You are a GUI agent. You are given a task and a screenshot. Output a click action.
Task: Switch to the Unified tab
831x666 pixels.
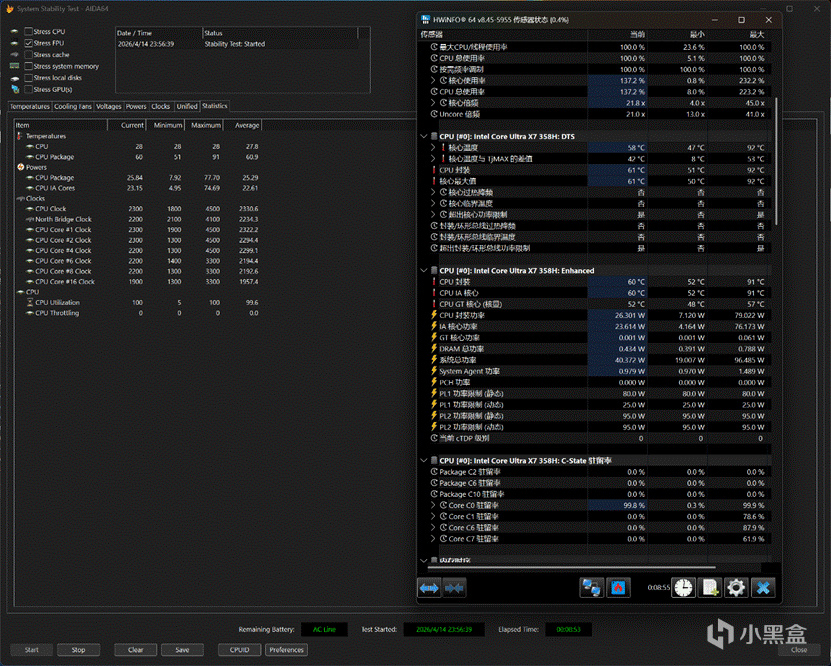coord(187,106)
